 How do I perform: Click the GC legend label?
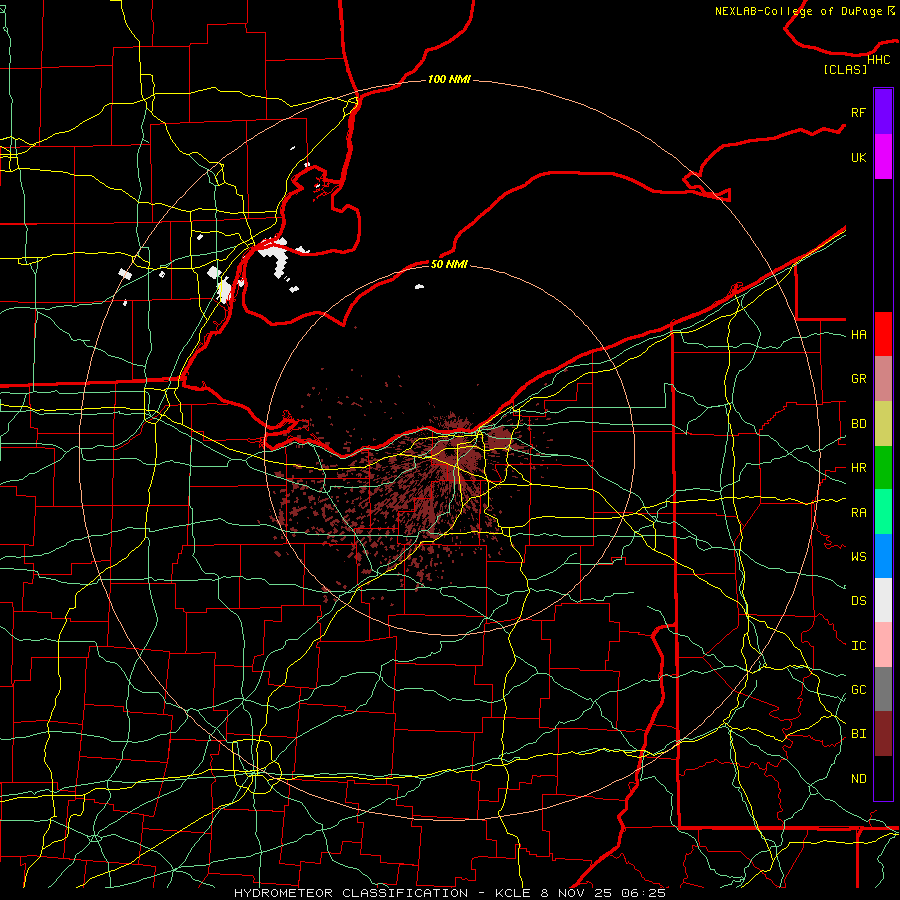click(859, 690)
